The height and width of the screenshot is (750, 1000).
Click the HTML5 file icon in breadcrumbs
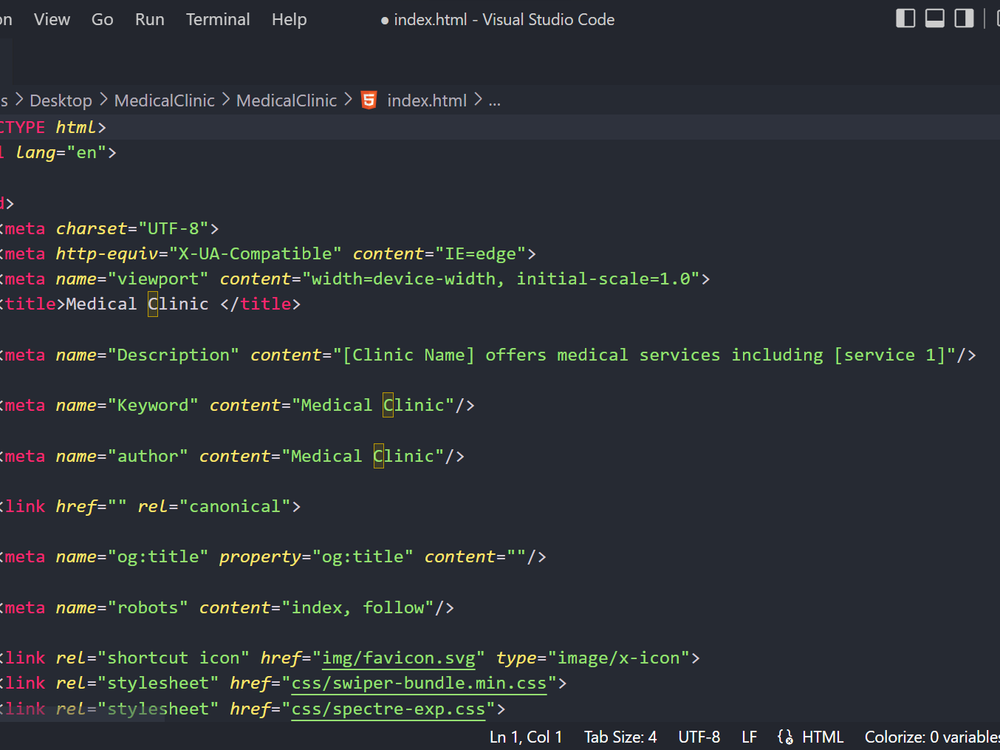pyautogui.click(x=369, y=100)
